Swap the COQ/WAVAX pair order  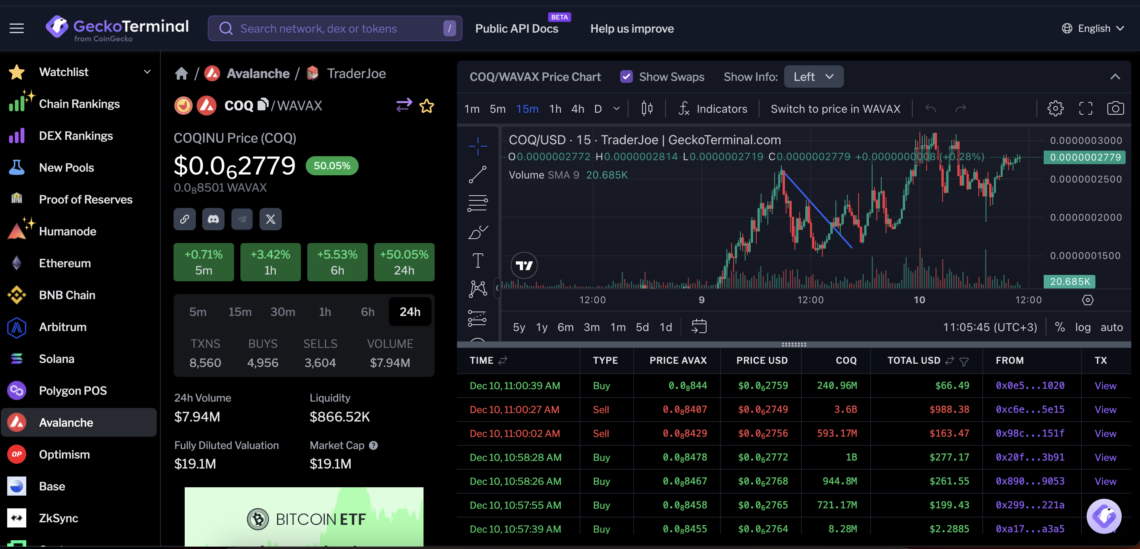404,105
